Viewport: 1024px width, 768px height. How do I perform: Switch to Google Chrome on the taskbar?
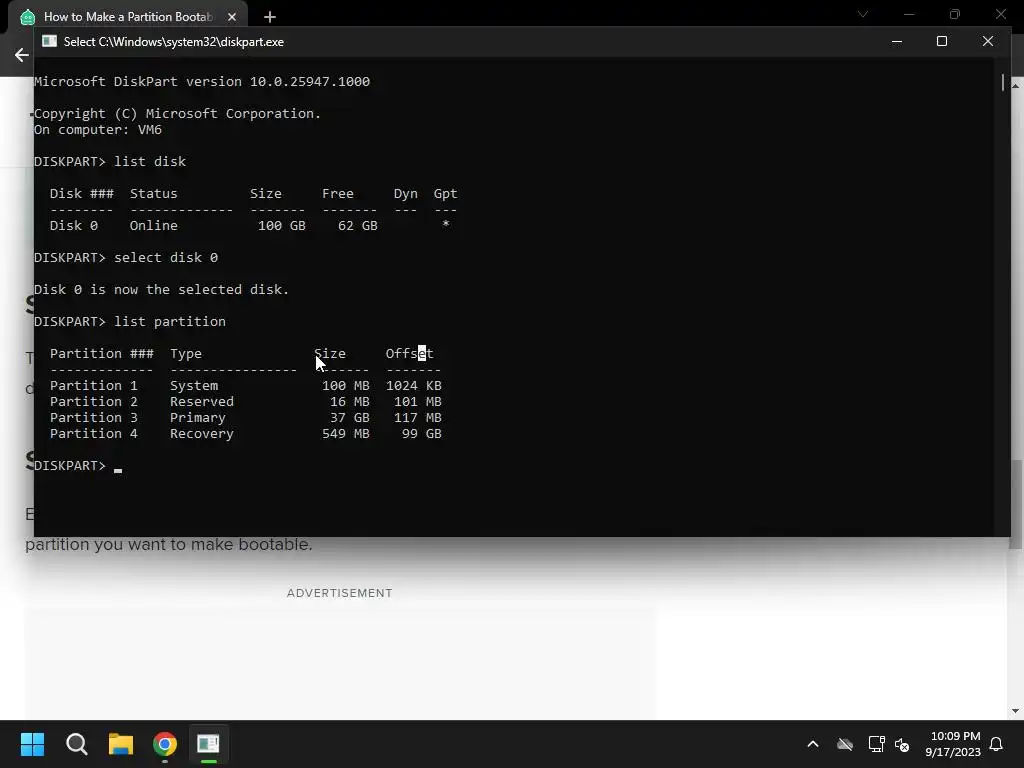click(x=165, y=744)
